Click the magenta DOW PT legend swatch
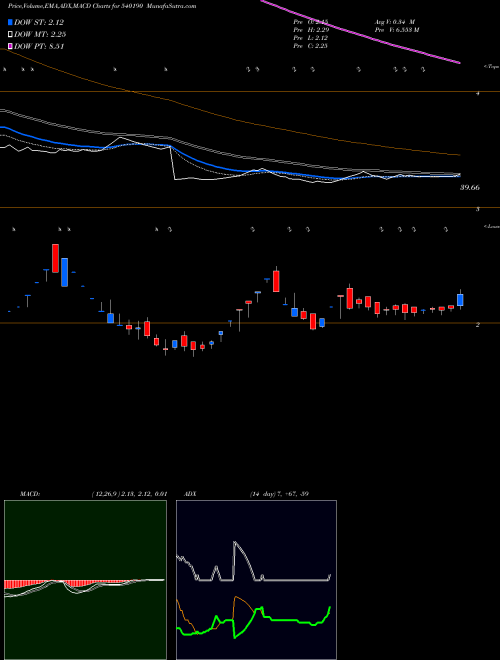This screenshot has width=500, height=660. pyautogui.click(x=11, y=47)
